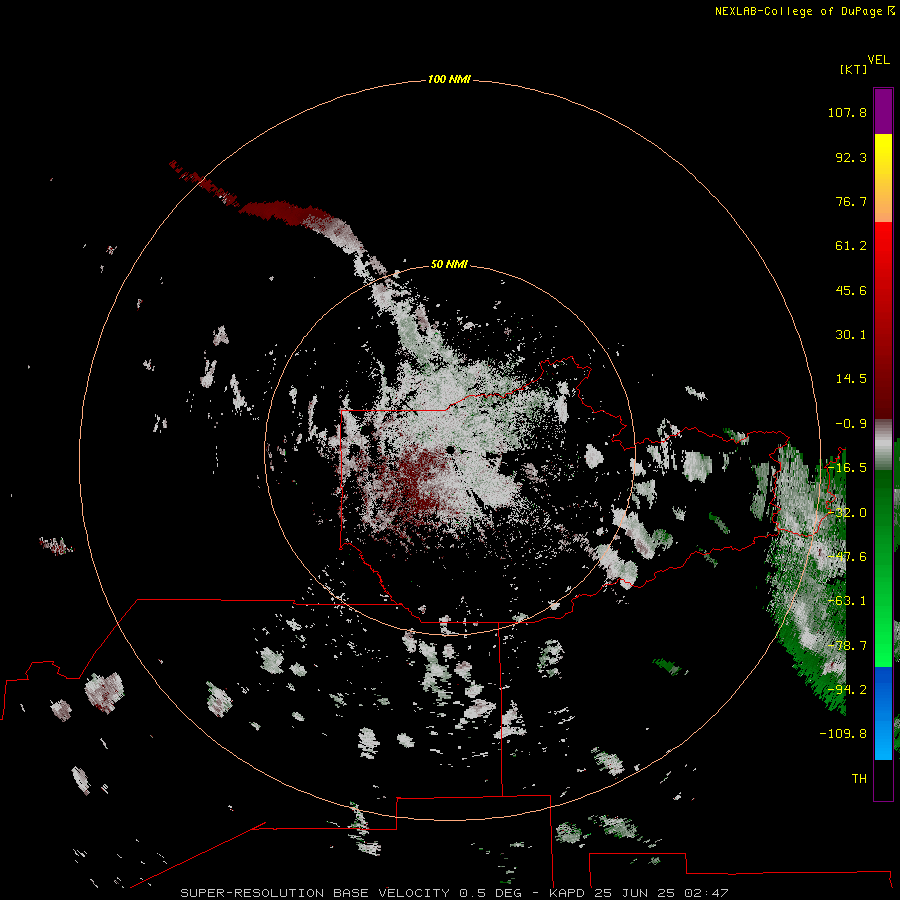Click the registered mark after DuPage
Screen dimensions: 900x900
(x=891, y=10)
